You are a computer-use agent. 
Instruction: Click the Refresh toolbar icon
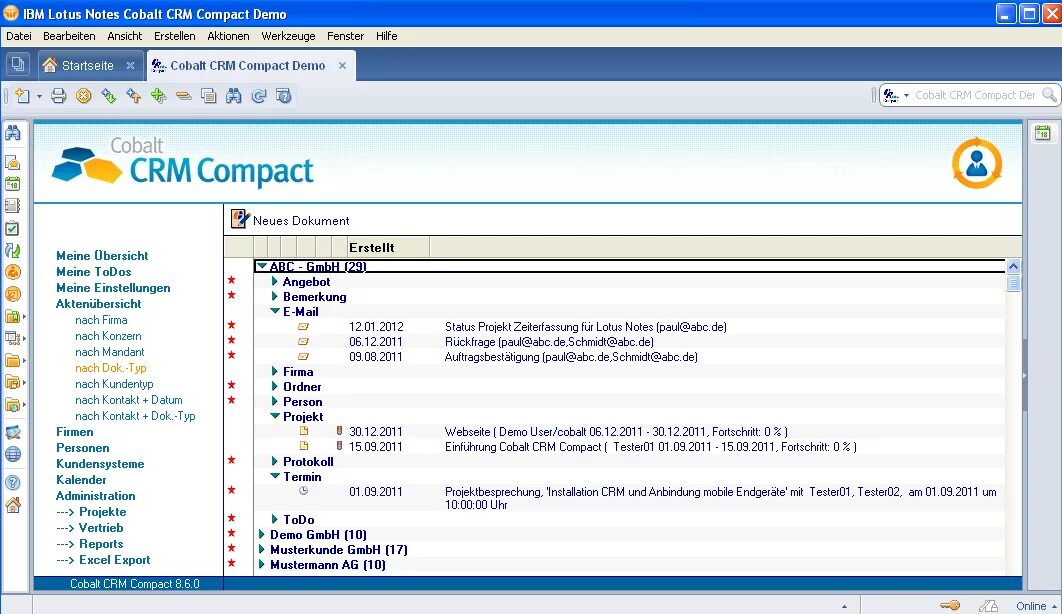coord(259,96)
